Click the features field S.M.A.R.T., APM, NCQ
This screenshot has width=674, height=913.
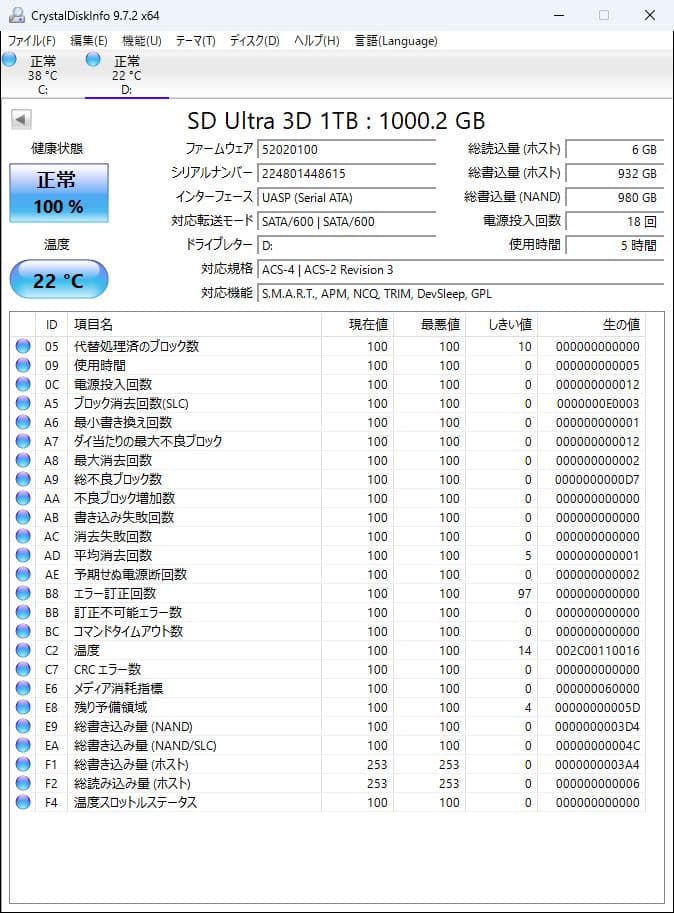click(460, 293)
